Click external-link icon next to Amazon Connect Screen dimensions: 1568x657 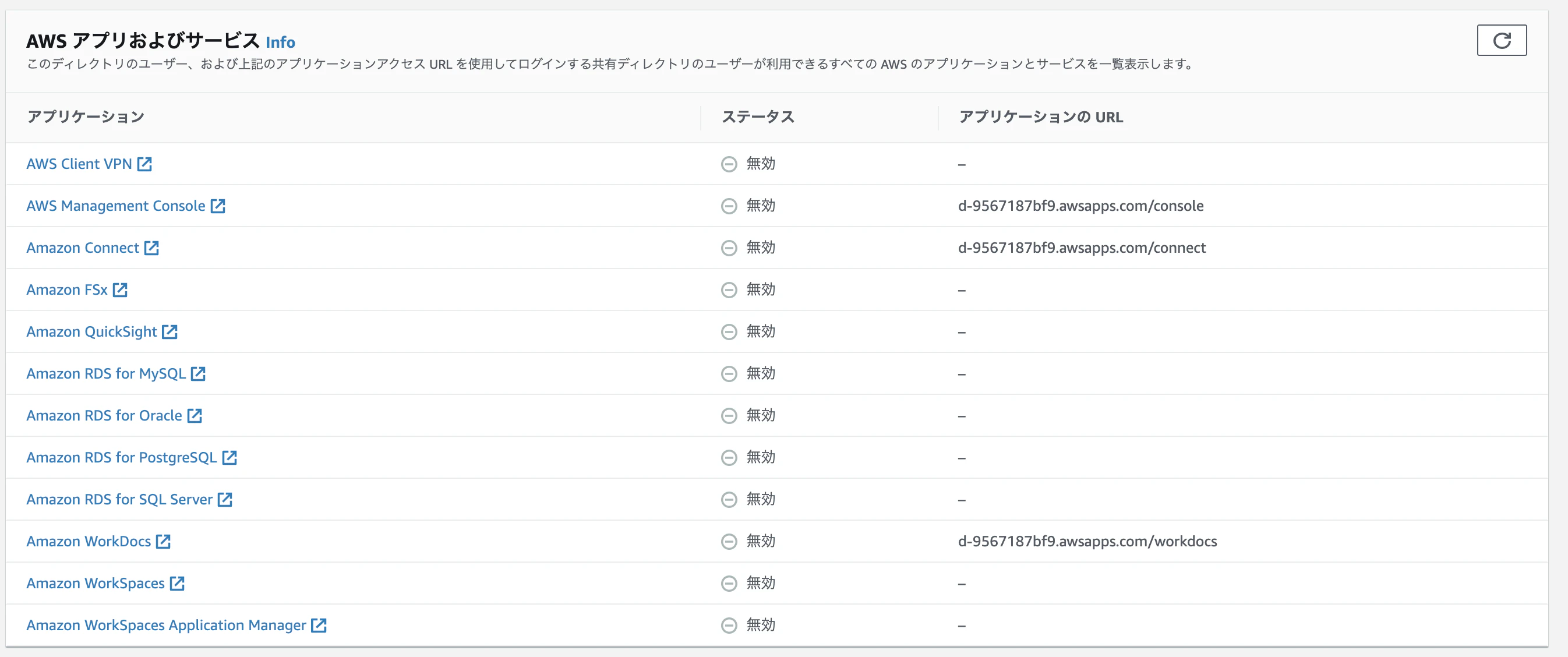pos(151,248)
